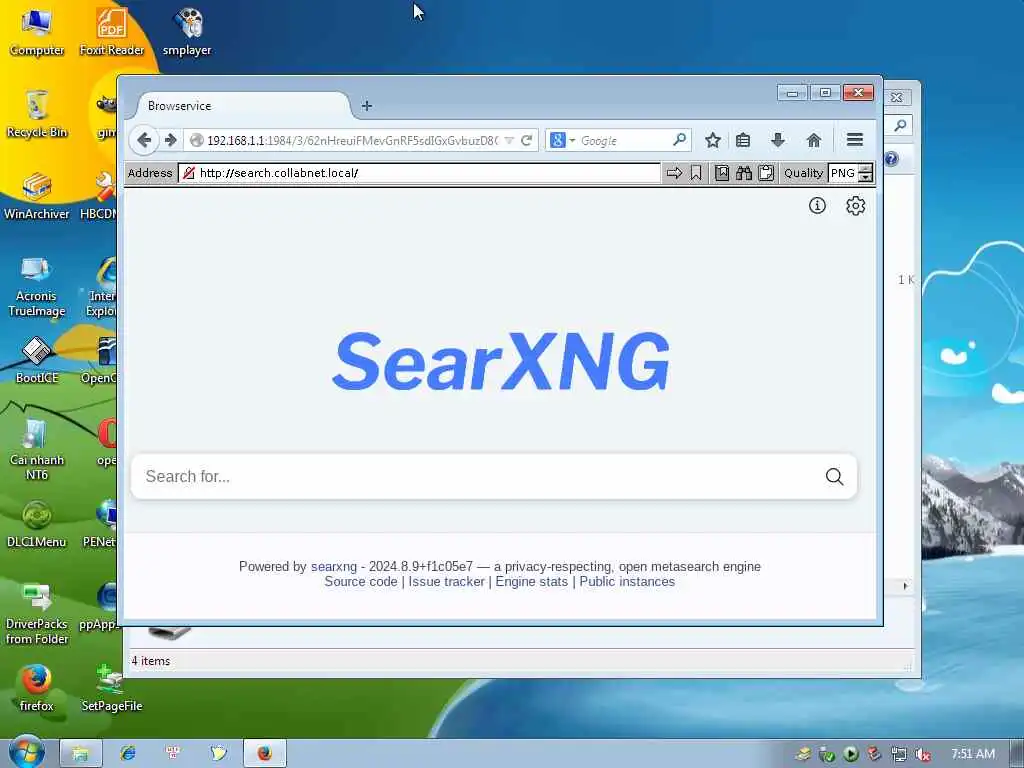Adjust the PNG quality stepper

click(866, 173)
